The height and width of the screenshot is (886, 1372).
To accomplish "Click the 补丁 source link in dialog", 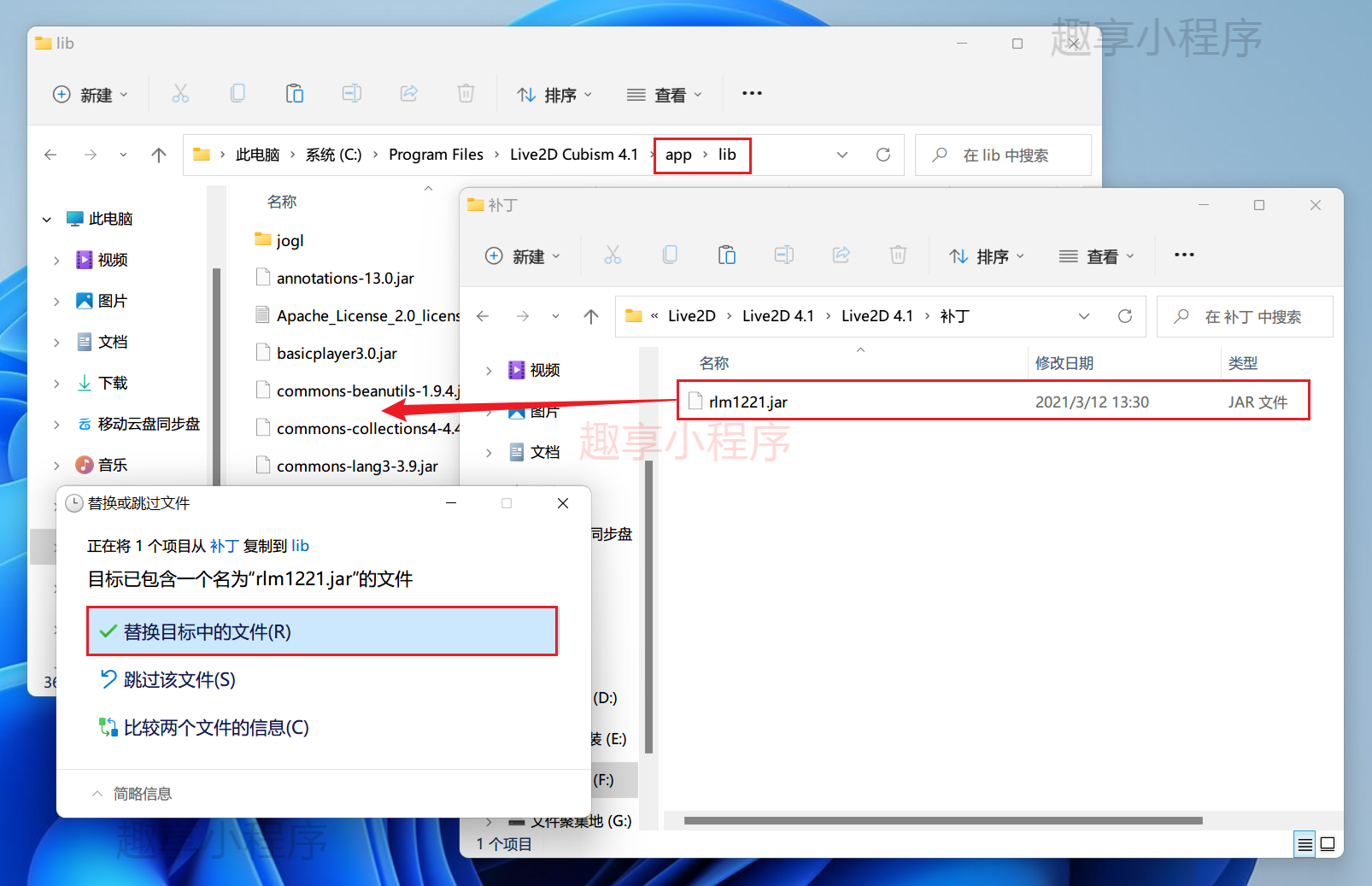I will click(x=224, y=546).
